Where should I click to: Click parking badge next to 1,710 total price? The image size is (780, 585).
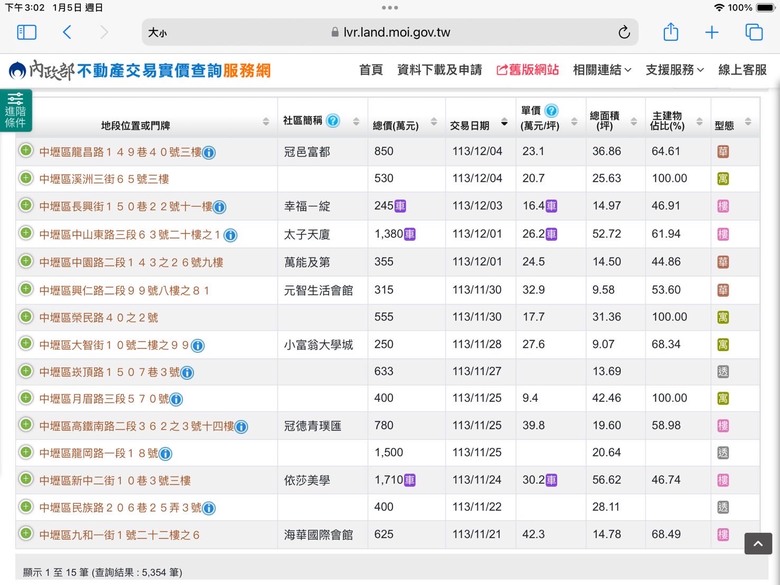(x=409, y=480)
